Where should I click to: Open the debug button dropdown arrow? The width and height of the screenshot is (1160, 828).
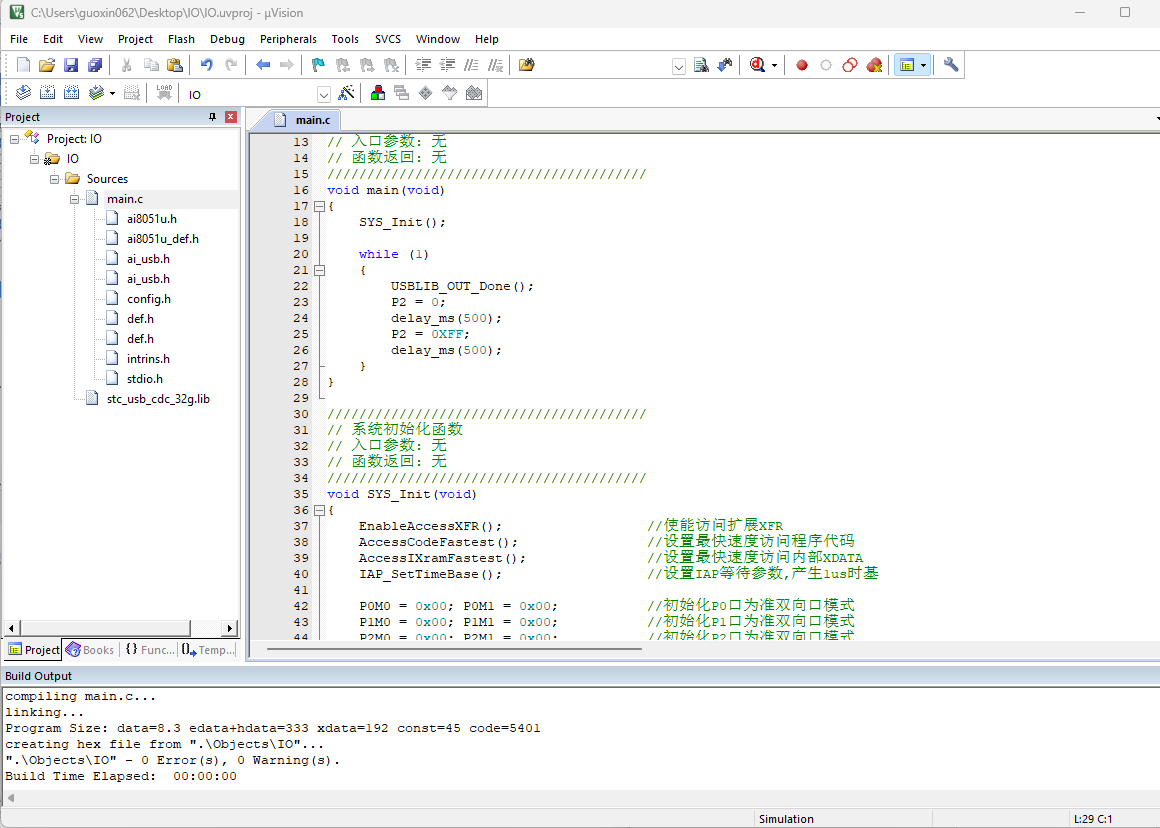774,65
